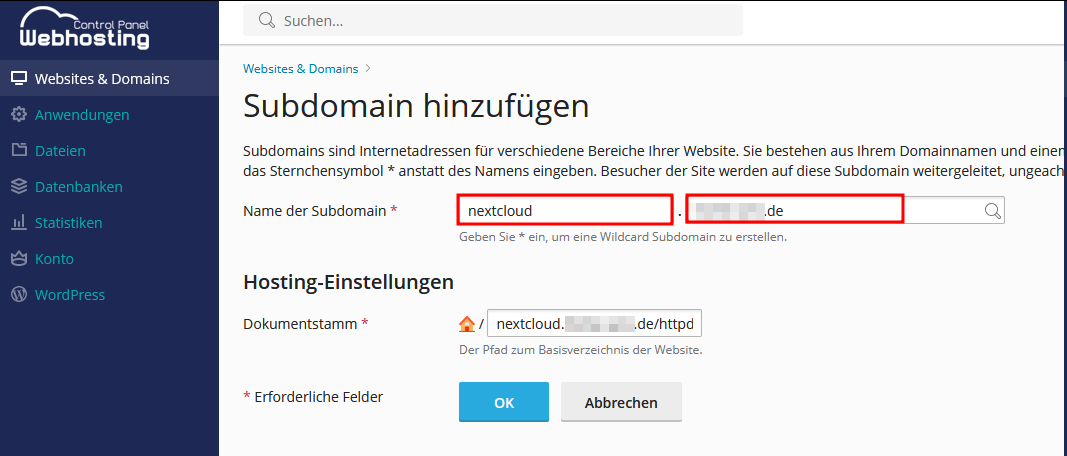Click the chevron after the Websites & Domains breadcrumb

(x=368, y=69)
